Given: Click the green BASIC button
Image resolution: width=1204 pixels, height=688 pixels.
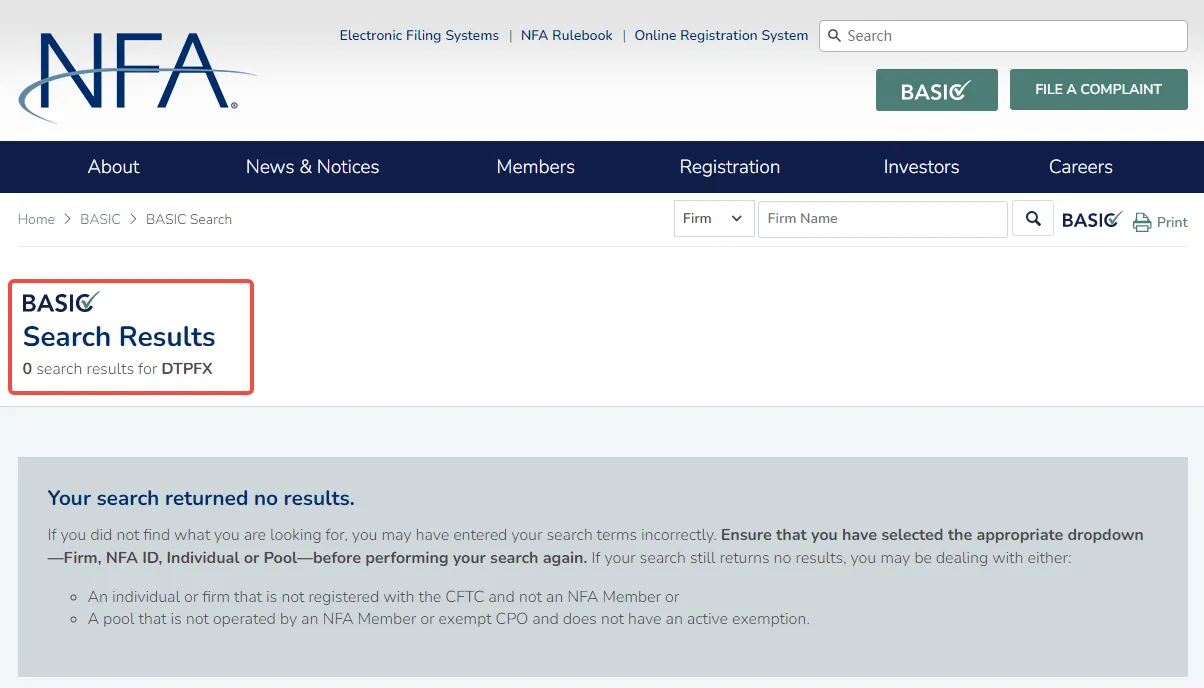Looking at the screenshot, I should pos(937,90).
